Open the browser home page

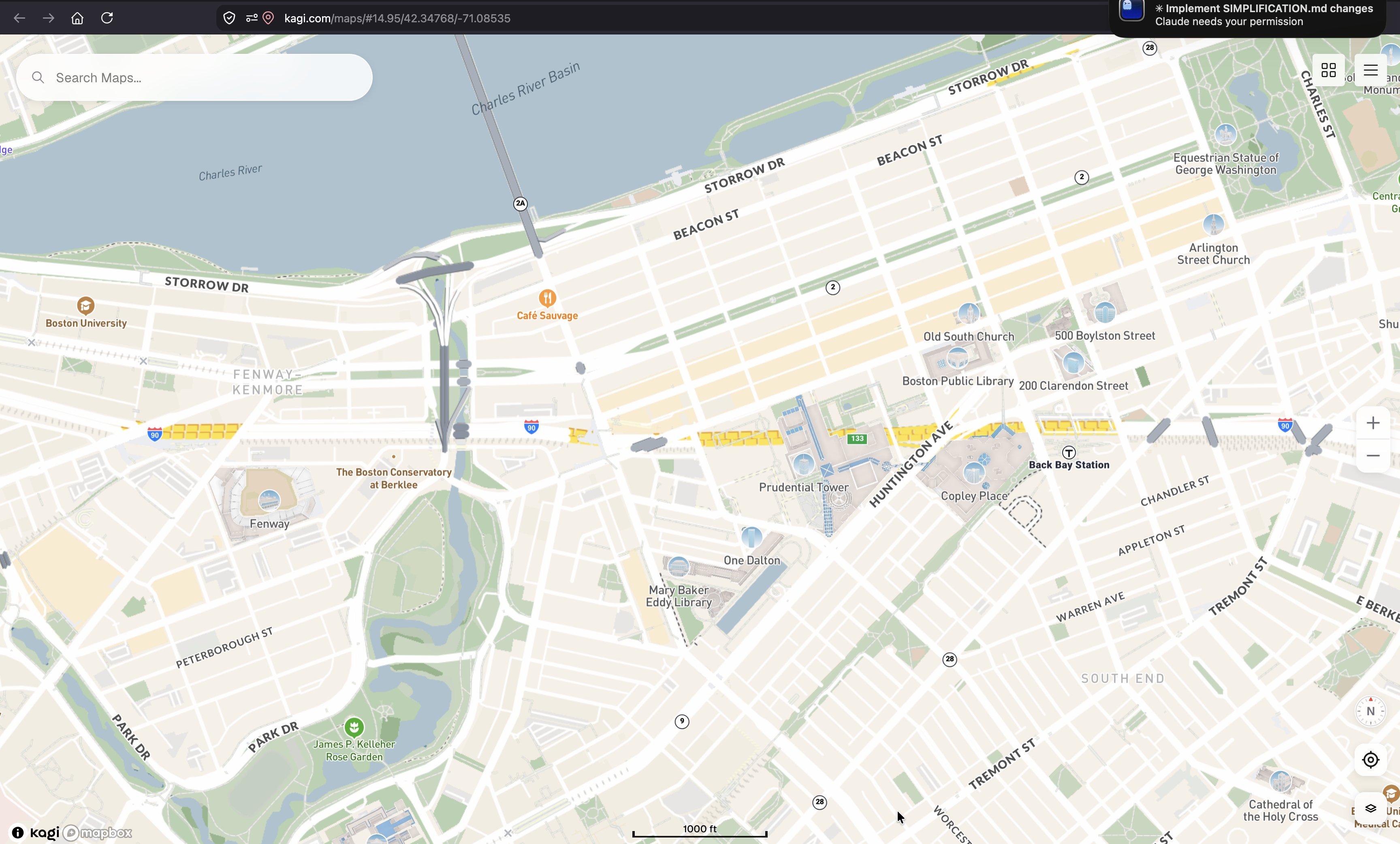77,18
